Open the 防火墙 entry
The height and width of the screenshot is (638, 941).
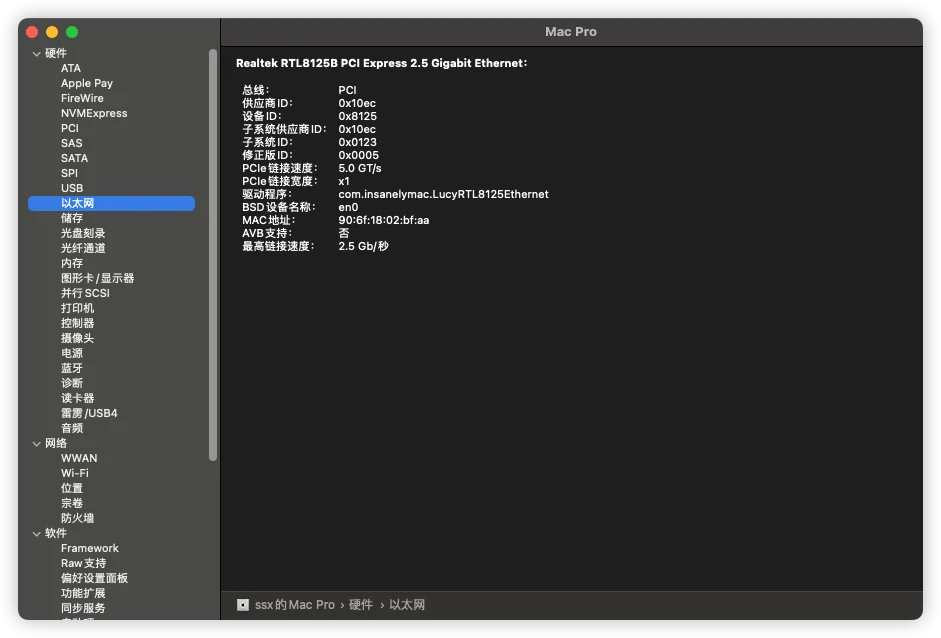click(x=77, y=519)
